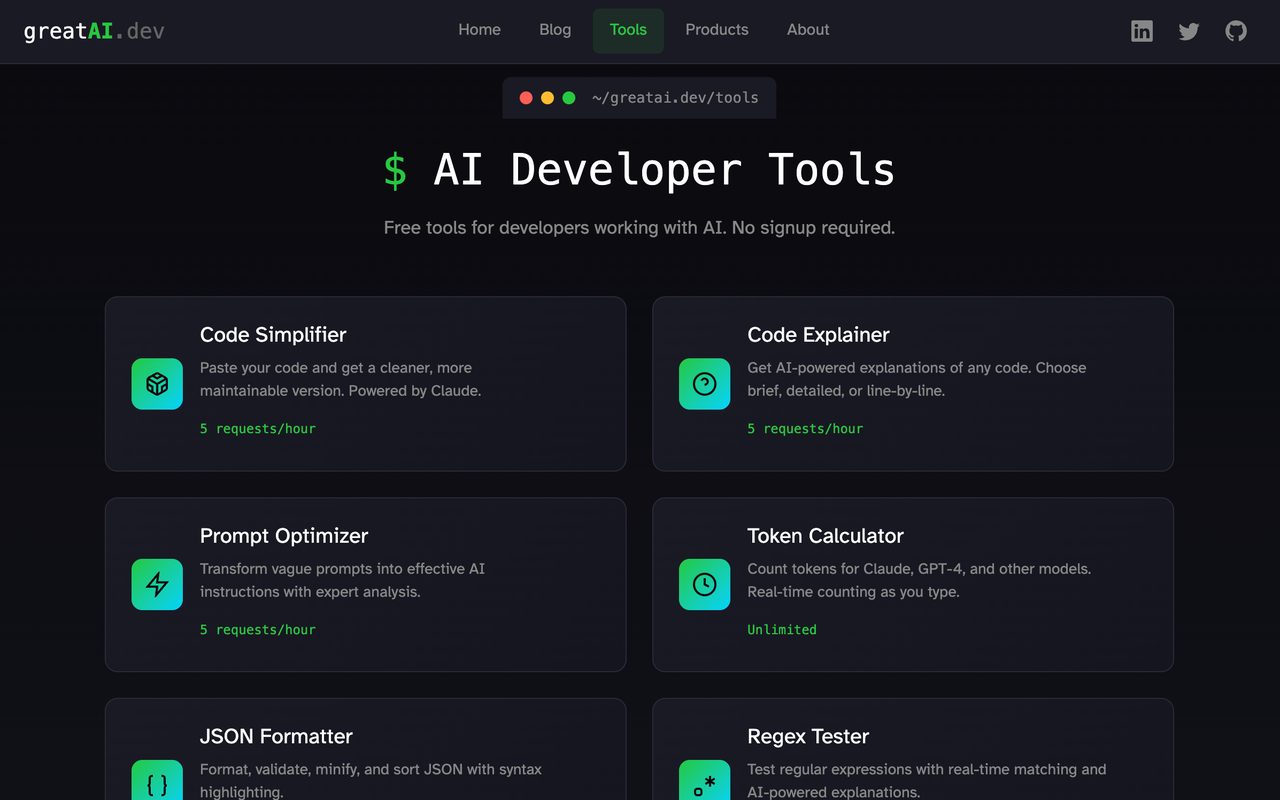Viewport: 1280px width, 800px height.
Task: Click the yellow dot in terminal tab
Action: click(547, 98)
